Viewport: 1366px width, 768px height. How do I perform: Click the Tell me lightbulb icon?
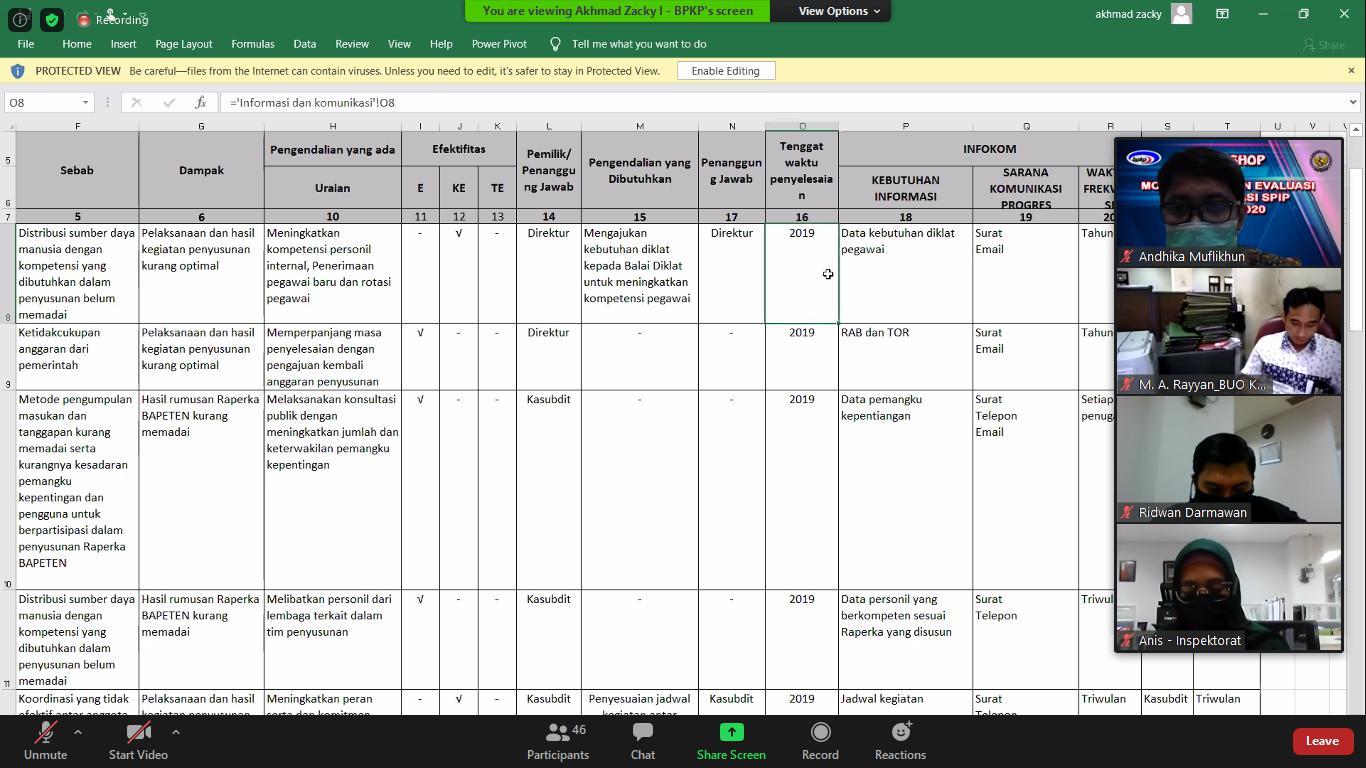click(555, 44)
